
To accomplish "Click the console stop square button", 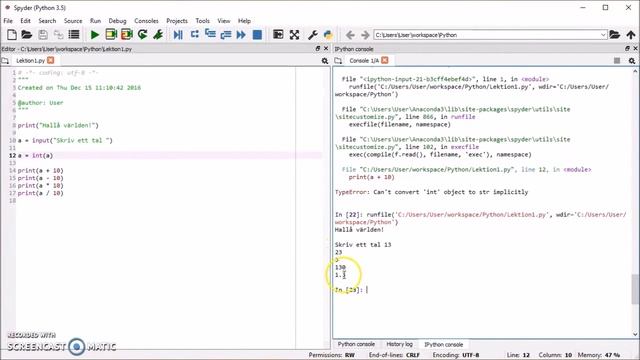I will 617,61.
